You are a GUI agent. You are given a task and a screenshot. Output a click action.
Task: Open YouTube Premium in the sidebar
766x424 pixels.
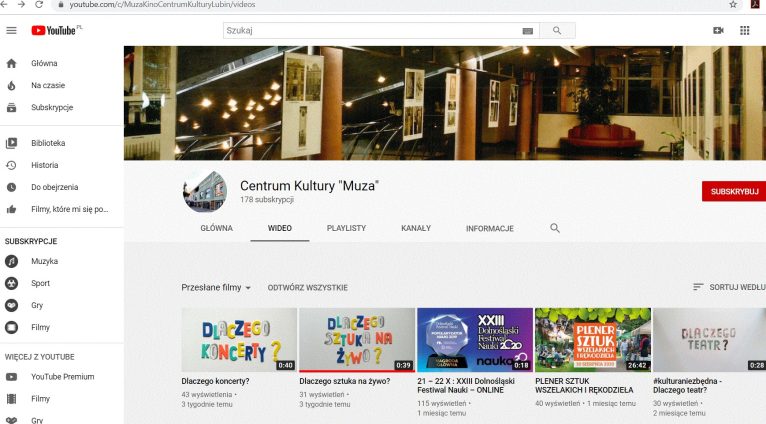[x=62, y=377]
